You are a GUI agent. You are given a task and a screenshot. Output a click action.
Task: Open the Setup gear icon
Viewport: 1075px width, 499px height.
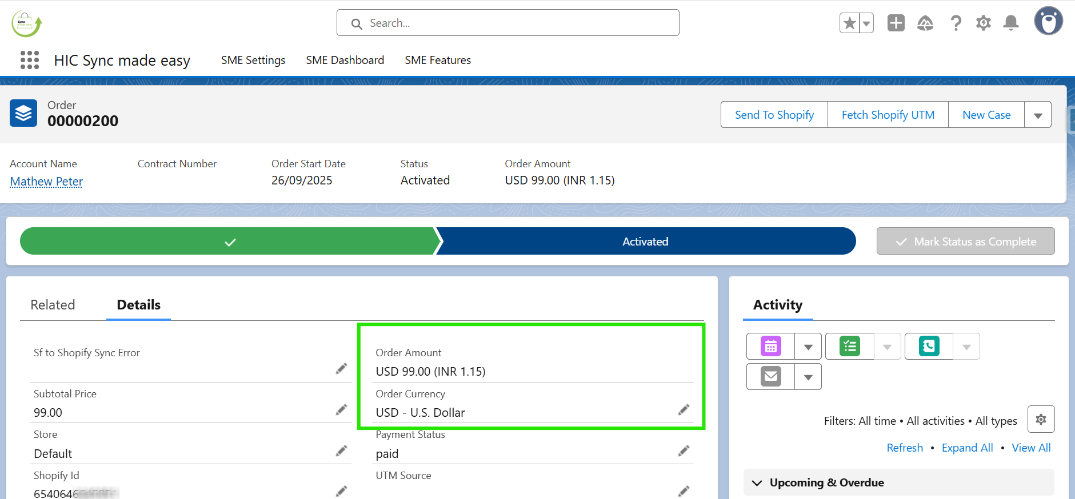click(983, 23)
